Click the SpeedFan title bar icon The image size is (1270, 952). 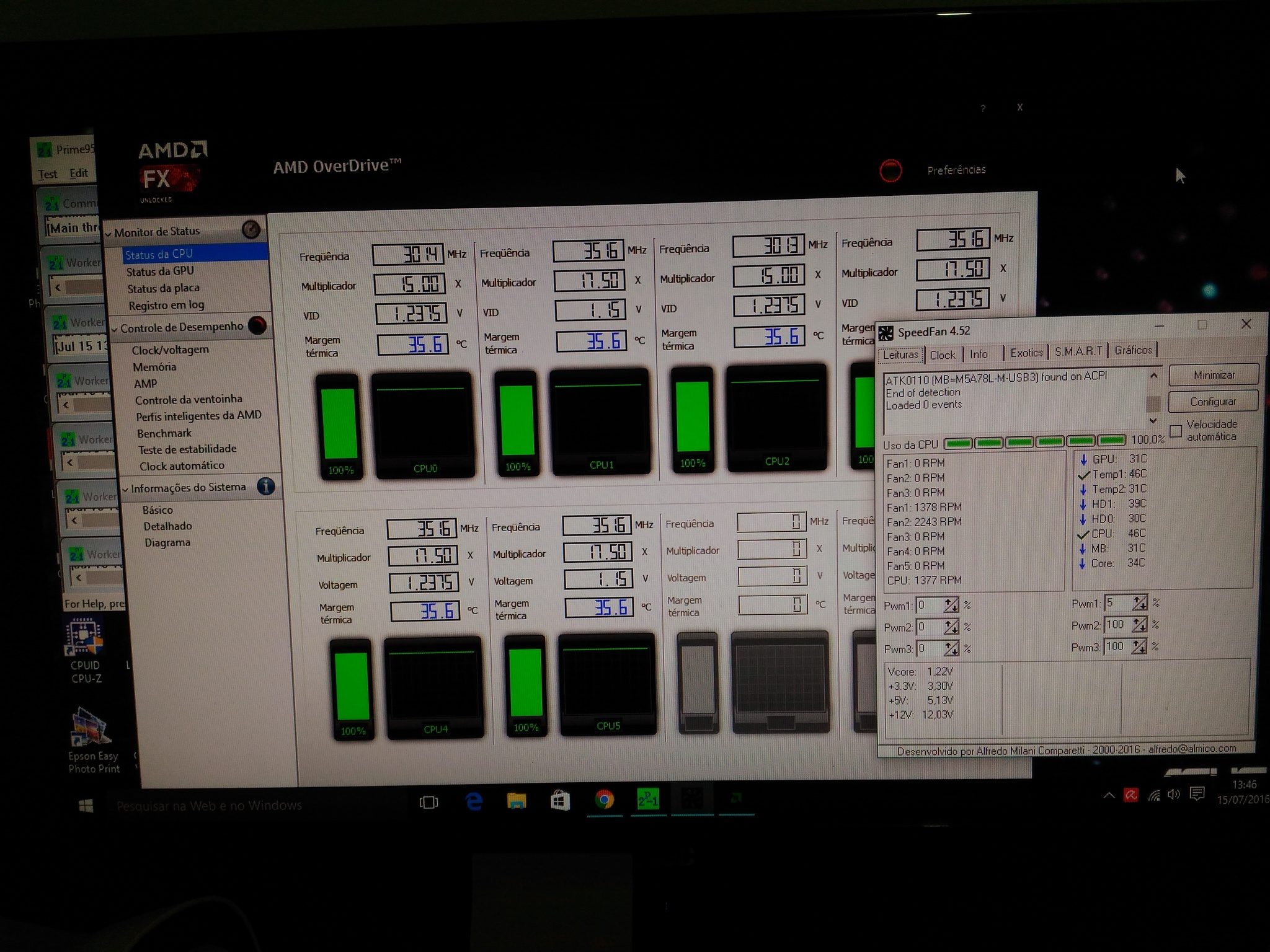tap(886, 333)
